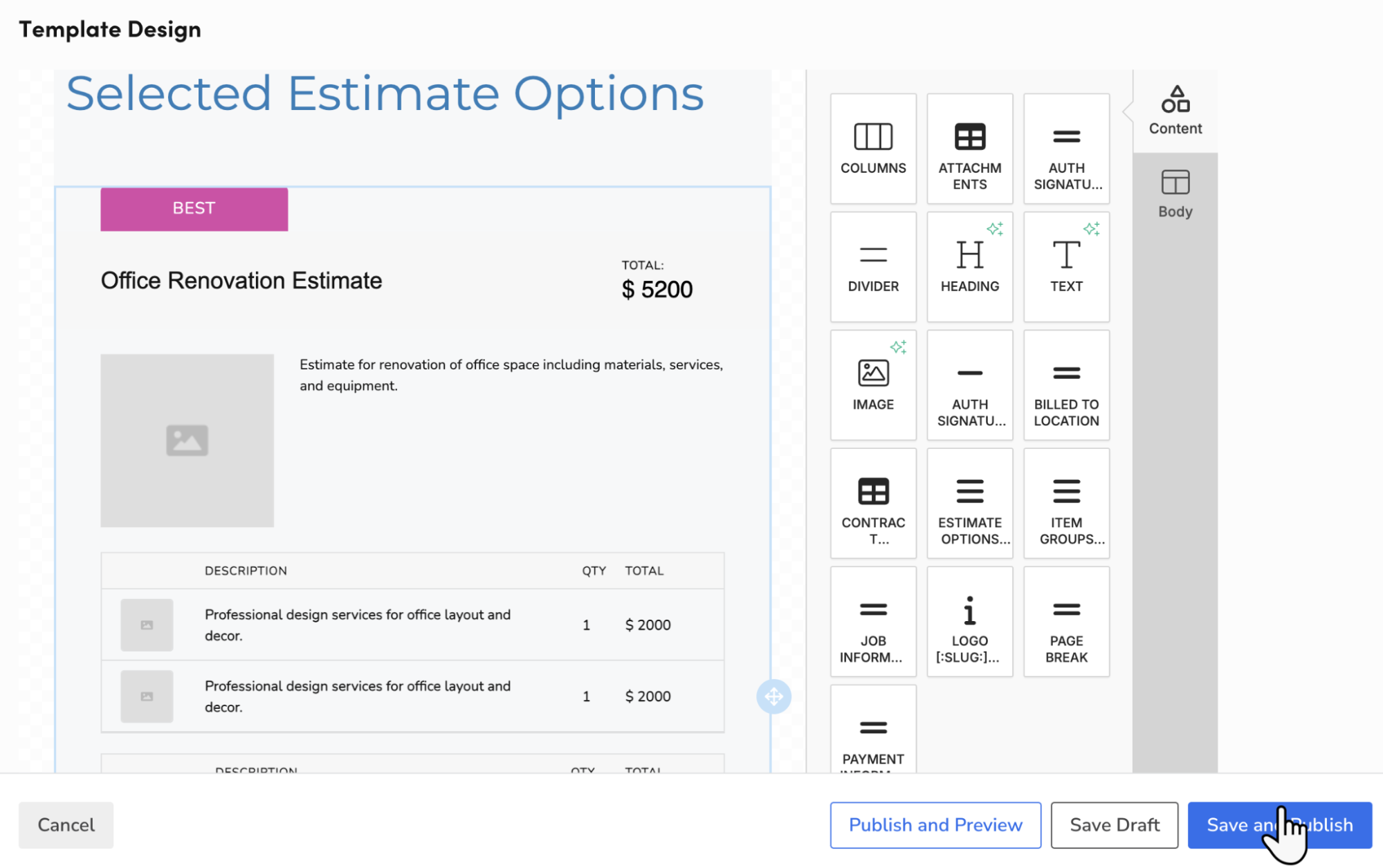Add an Image block
This screenshot has width=1383, height=868.
point(872,385)
